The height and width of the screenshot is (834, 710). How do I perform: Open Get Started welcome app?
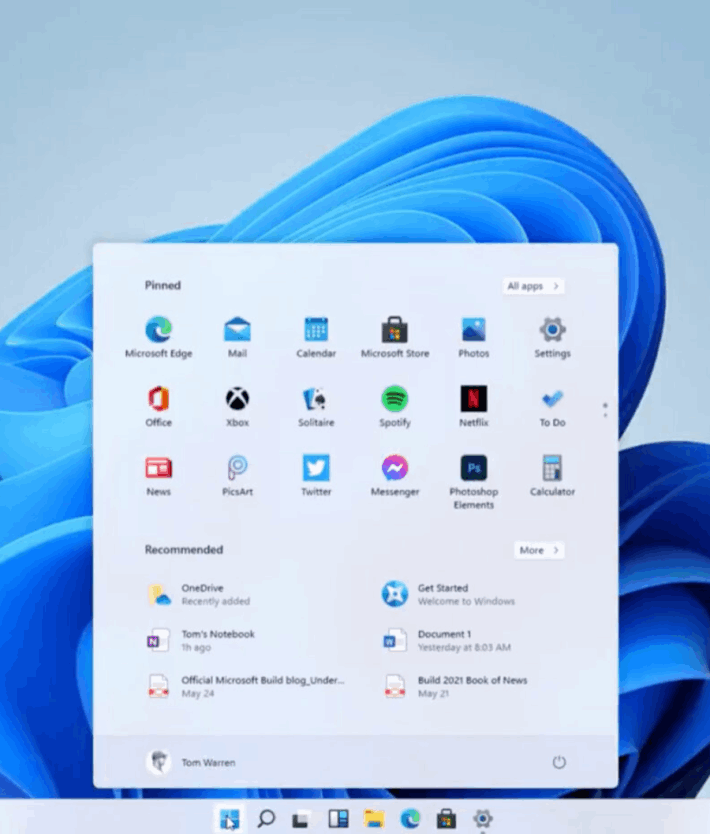(448, 595)
